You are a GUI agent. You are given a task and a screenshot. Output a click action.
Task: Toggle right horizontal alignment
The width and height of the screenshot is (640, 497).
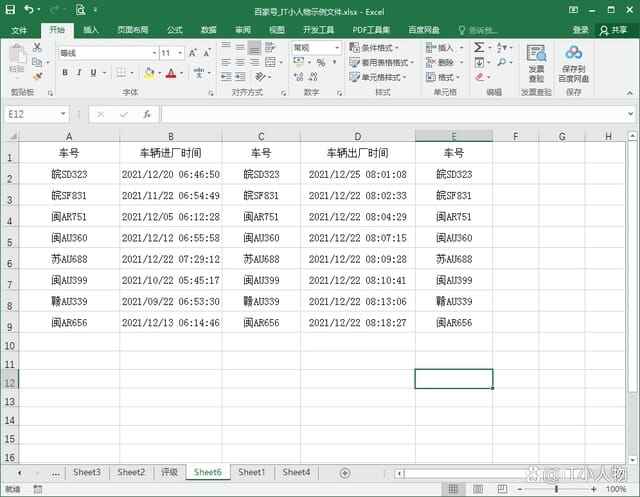tap(254, 62)
